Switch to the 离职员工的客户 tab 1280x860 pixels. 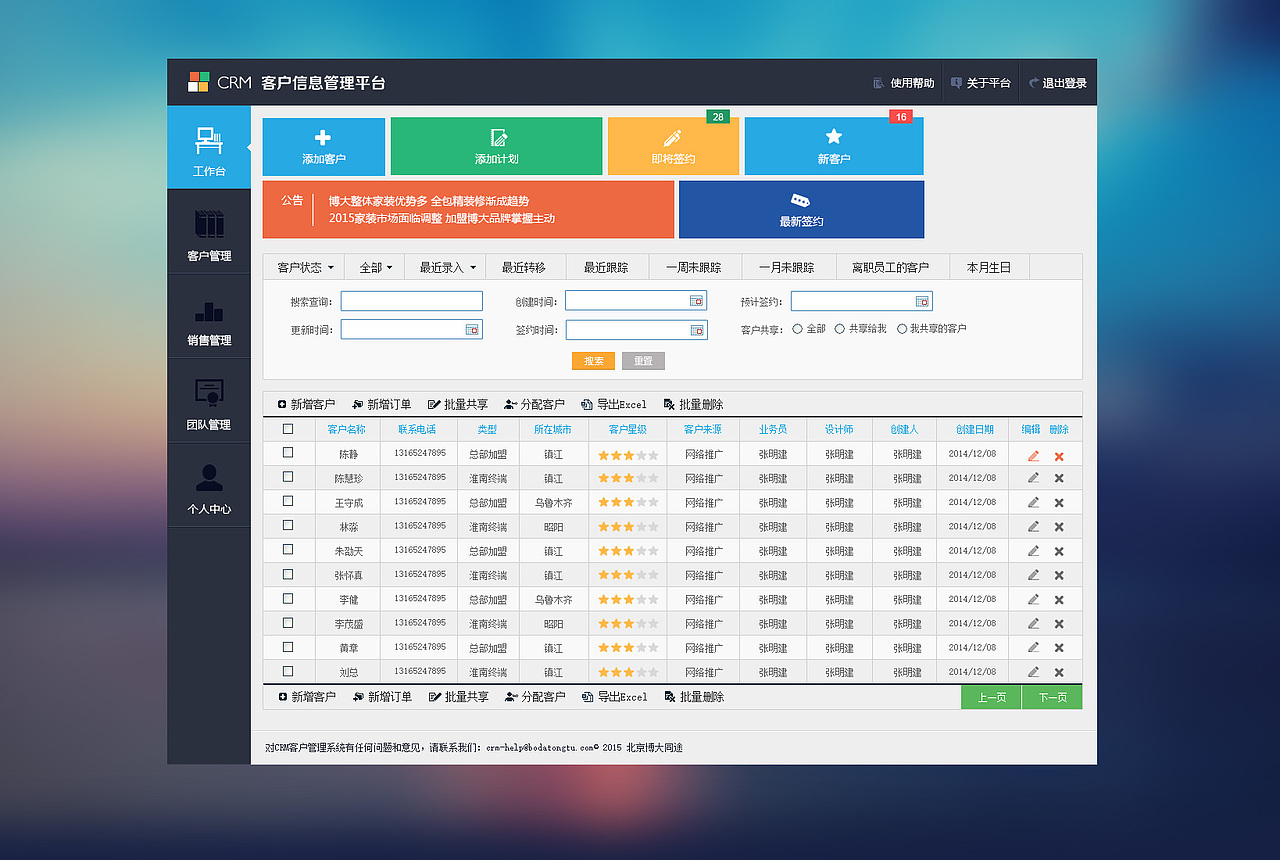click(891, 267)
